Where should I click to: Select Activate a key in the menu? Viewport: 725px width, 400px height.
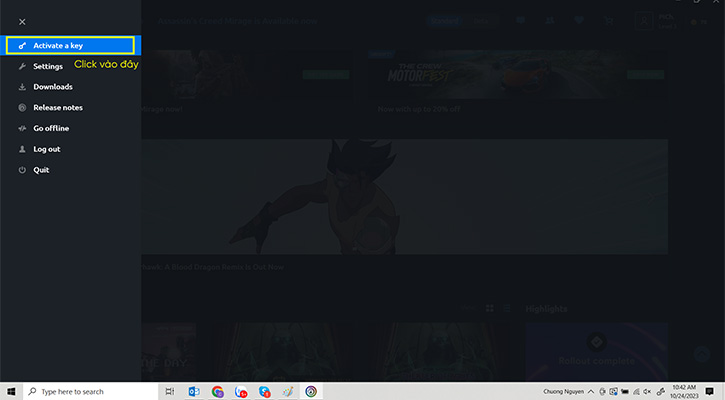pyautogui.click(x=70, y=45)
